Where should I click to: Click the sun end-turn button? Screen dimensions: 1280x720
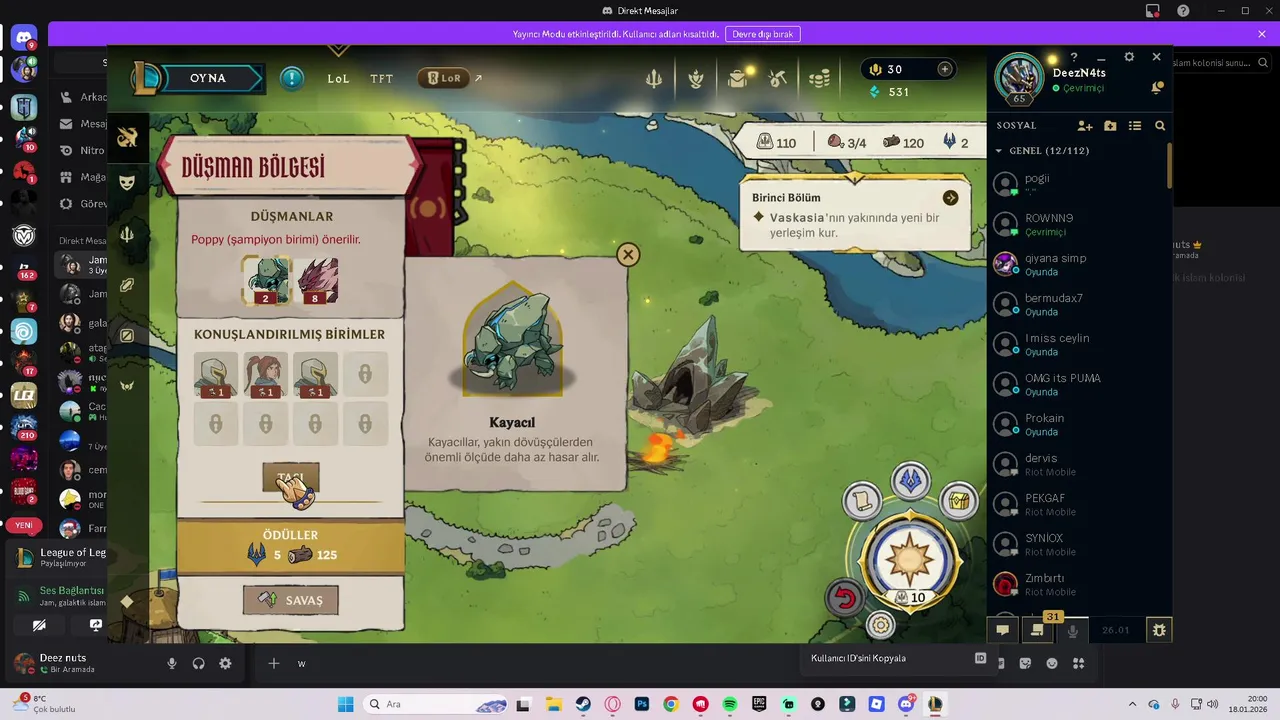tap(910, 558)
